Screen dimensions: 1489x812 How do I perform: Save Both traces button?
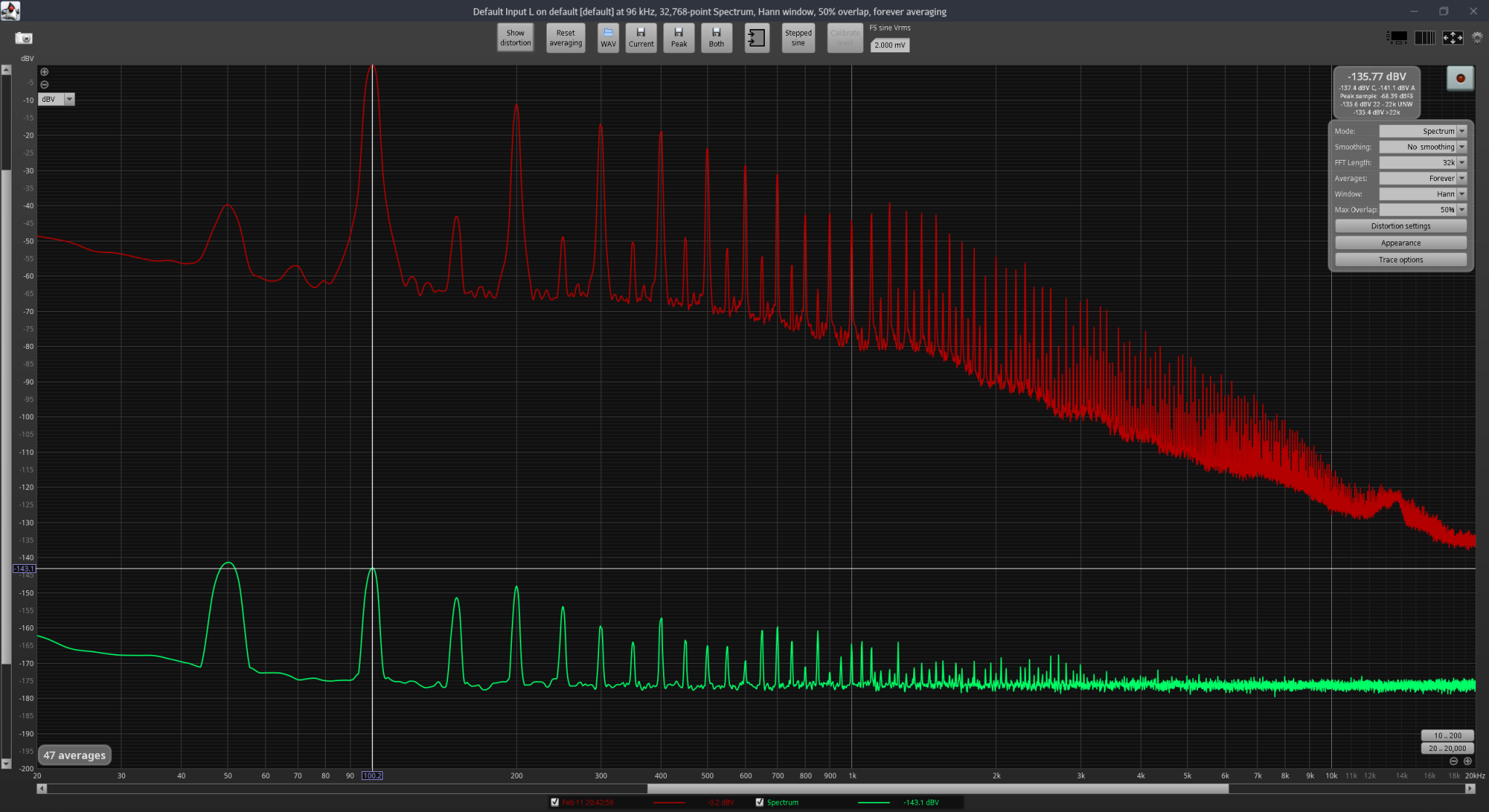click(x=717, y=38)
